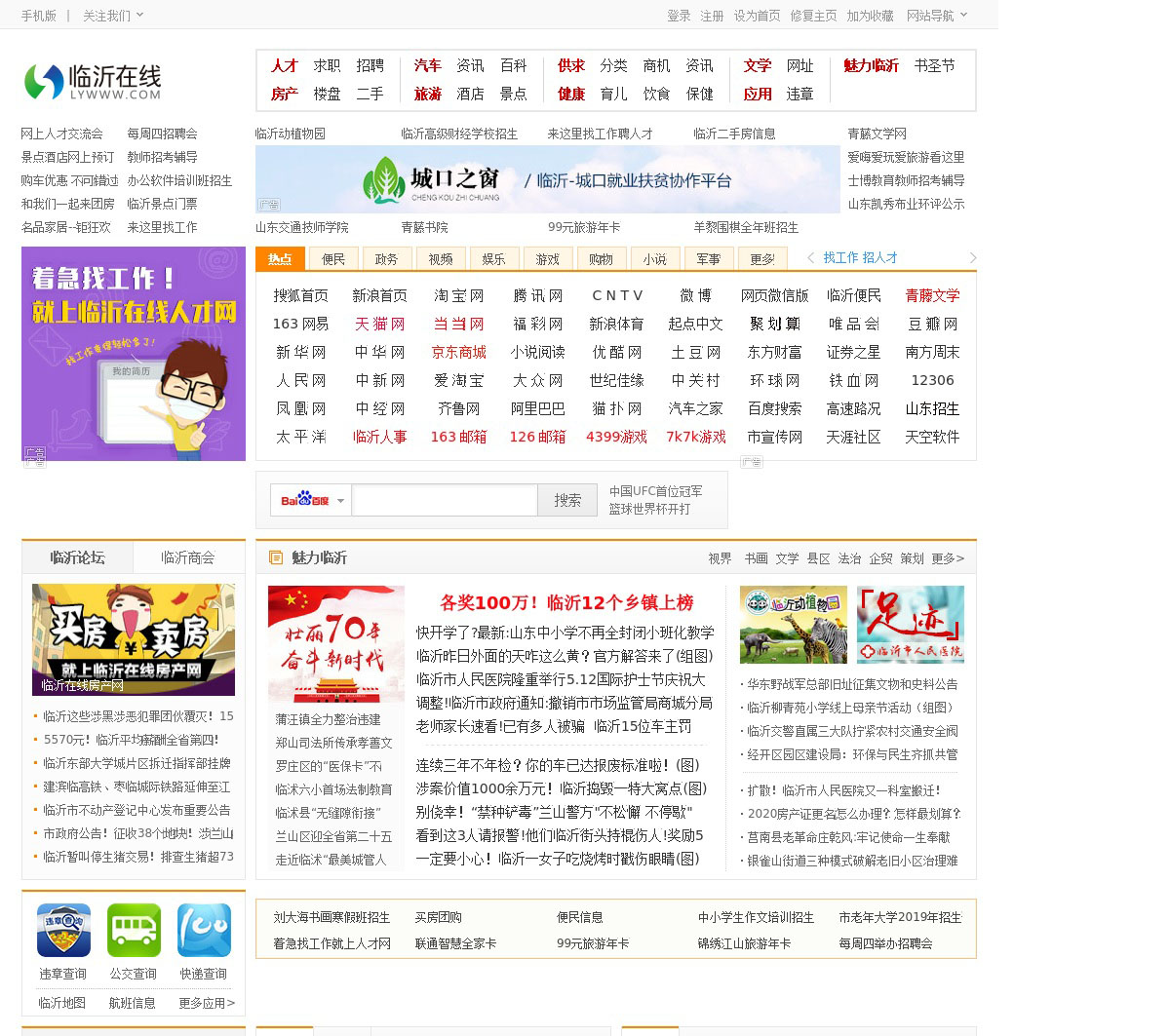Screen dimensions: 1170x1036
Task: Open the 文学 navigation category
Action: (758, 65)
